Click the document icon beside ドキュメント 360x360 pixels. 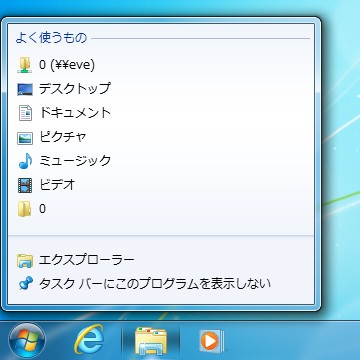(25, 113)
